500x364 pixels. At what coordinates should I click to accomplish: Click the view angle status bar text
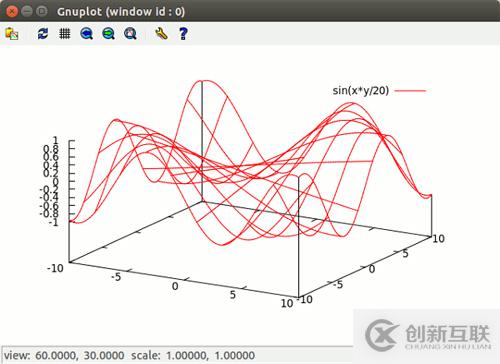click(x=64, y=355)
